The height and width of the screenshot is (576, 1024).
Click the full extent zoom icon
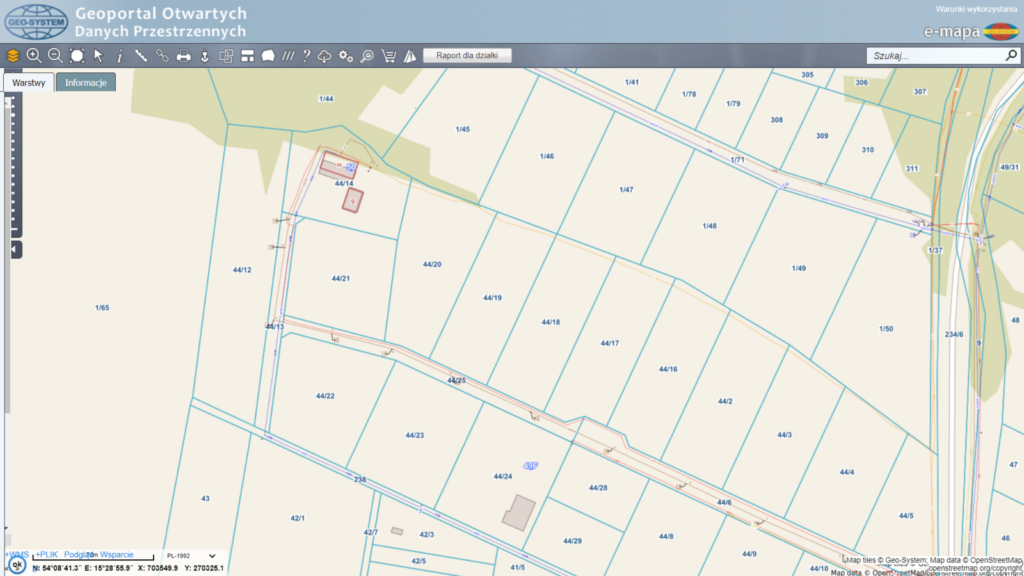(77, 56)
